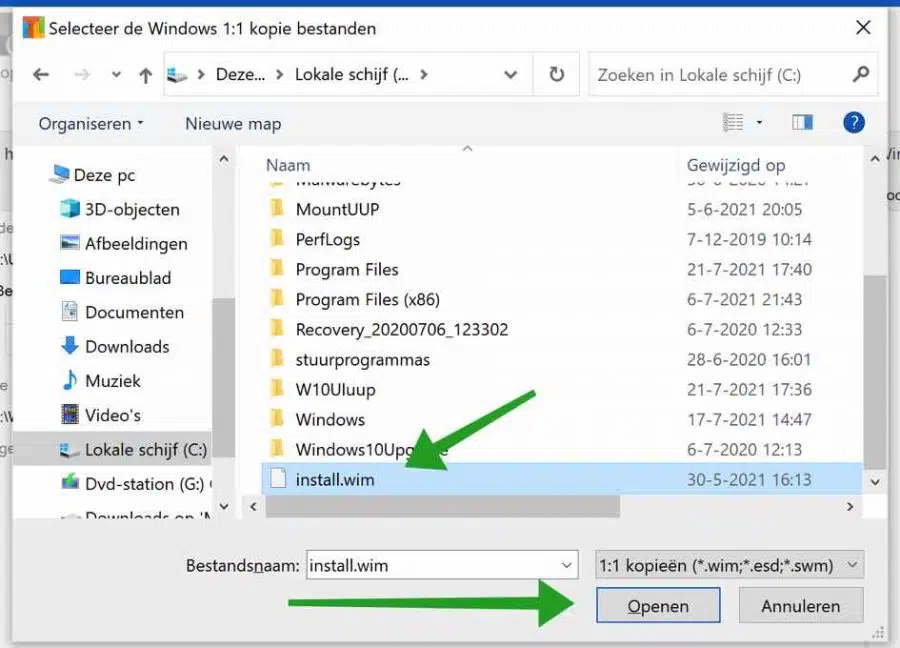Click the forward navigation arrow
Image resolution: width=900 pixels, height=648 pixels.
82,75
